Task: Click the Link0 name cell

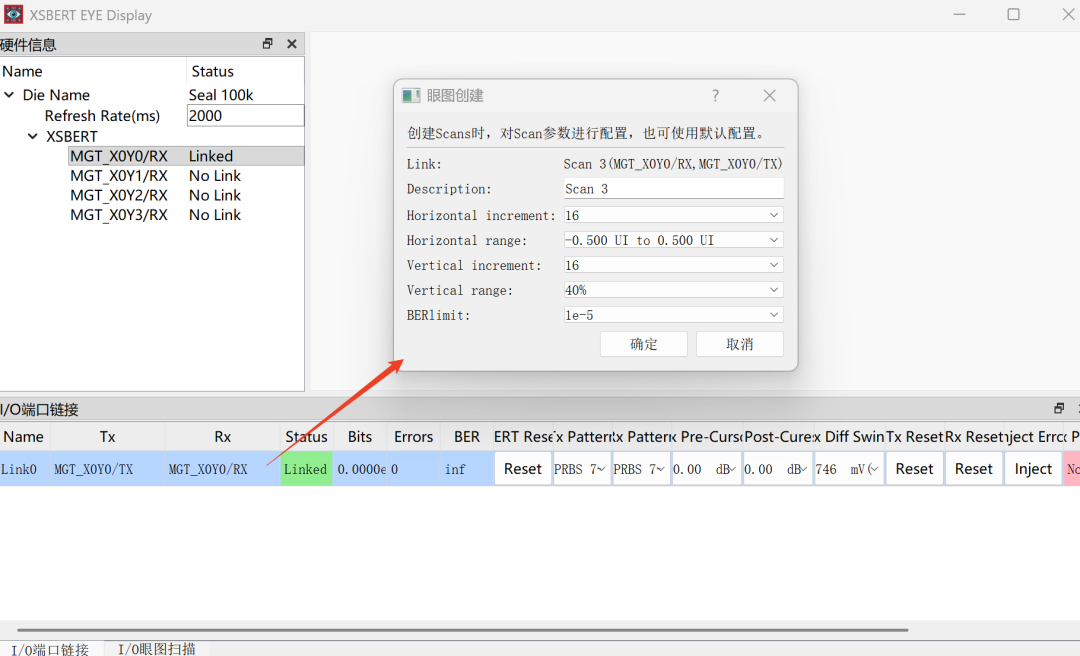Action: [x=25, y=469]
